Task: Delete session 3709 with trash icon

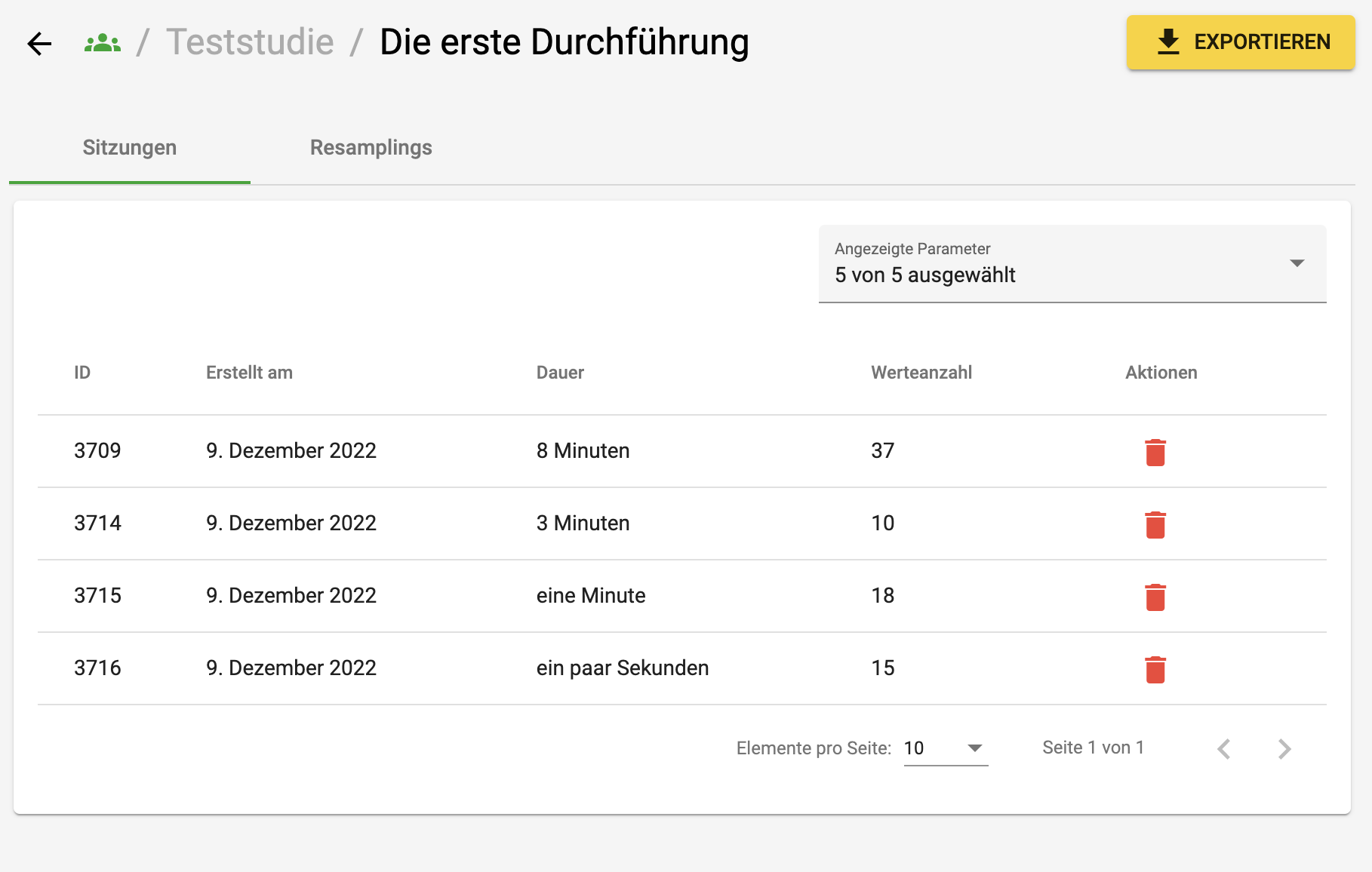Action: tap(1155, 452)
